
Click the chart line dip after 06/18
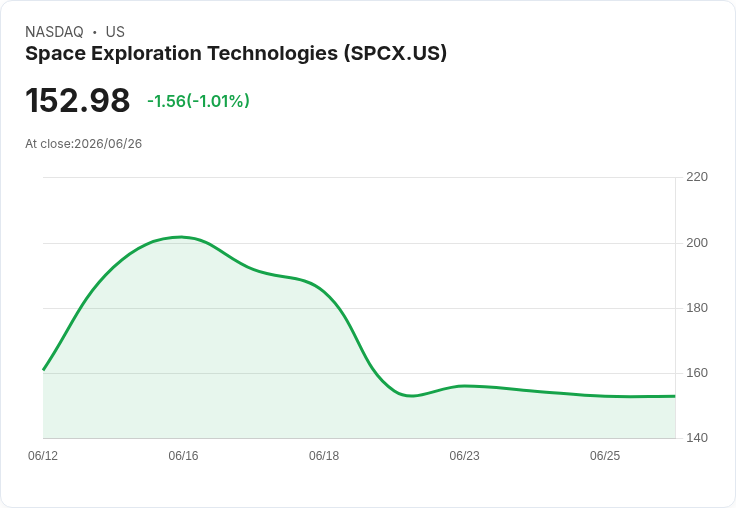click(411, 396)
